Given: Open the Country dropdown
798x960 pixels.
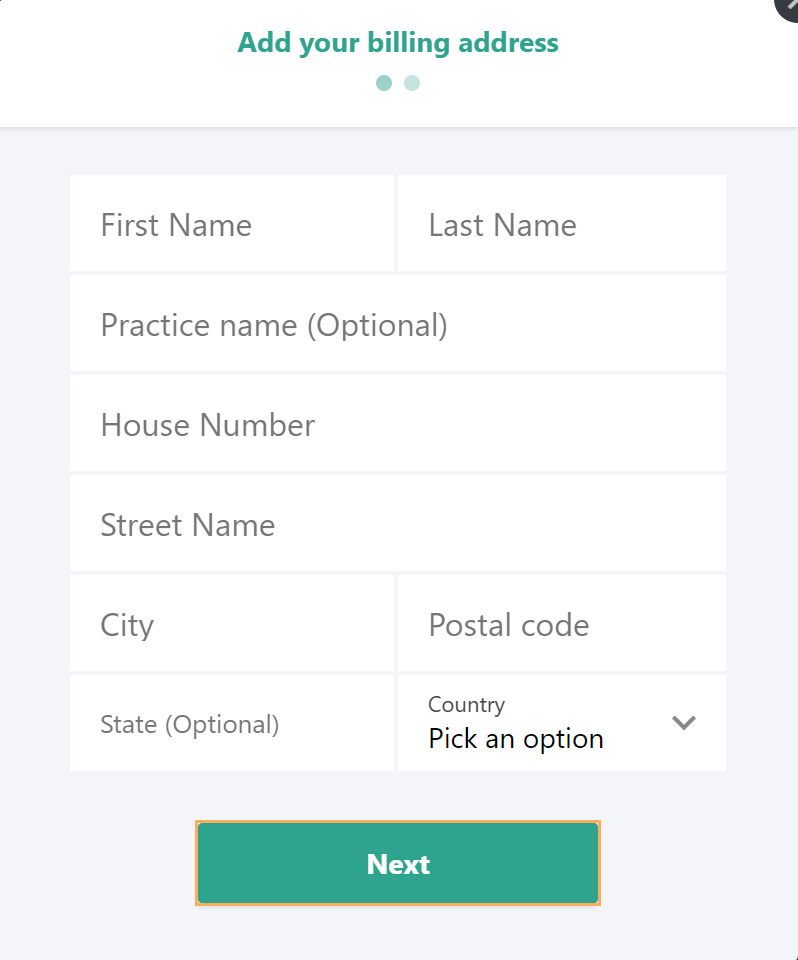Looking at the screenshot, I should pyautogui.click(x=562, y=723).
